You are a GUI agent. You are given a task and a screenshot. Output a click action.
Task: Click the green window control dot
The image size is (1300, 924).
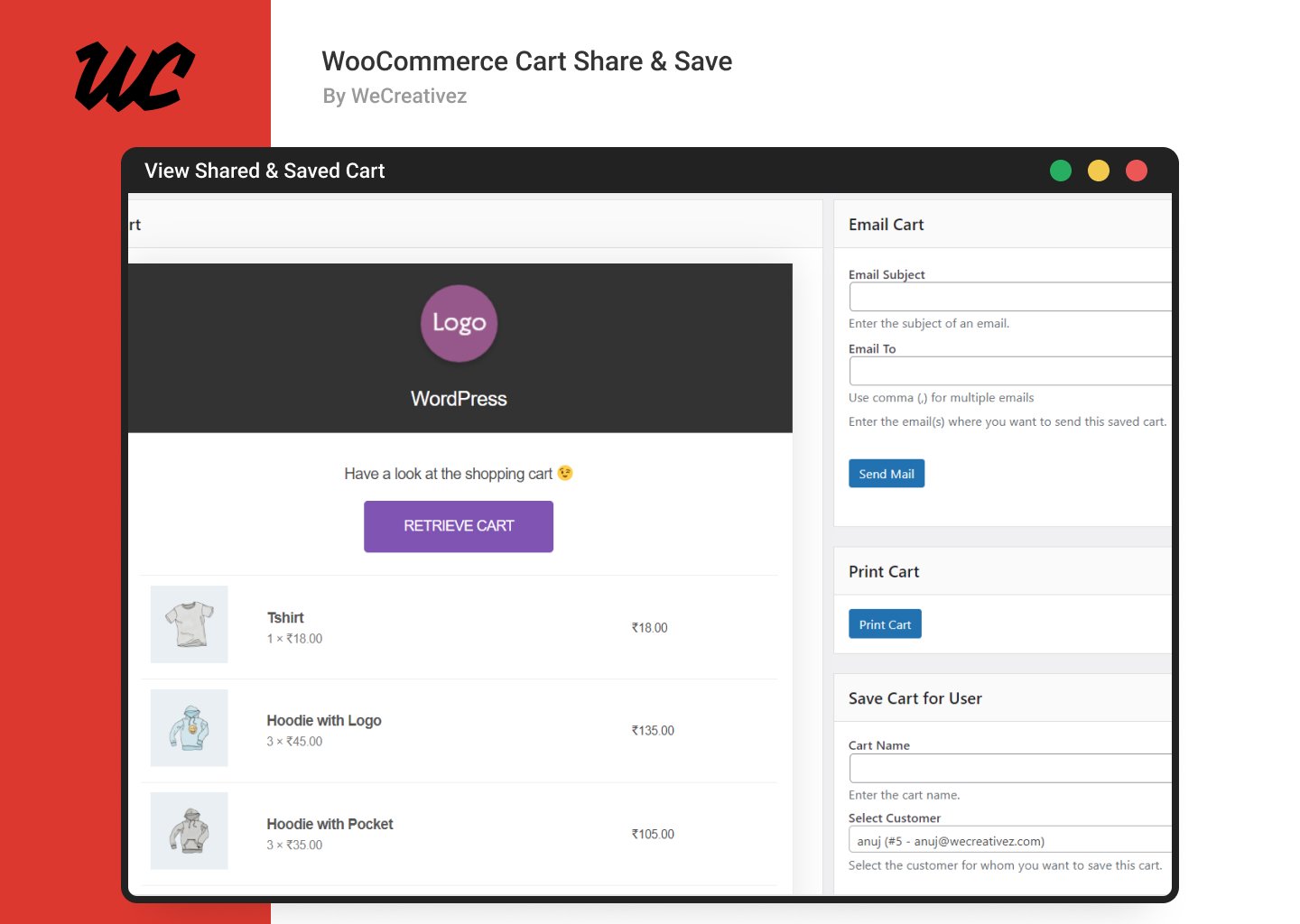[x=1061, y=171]
